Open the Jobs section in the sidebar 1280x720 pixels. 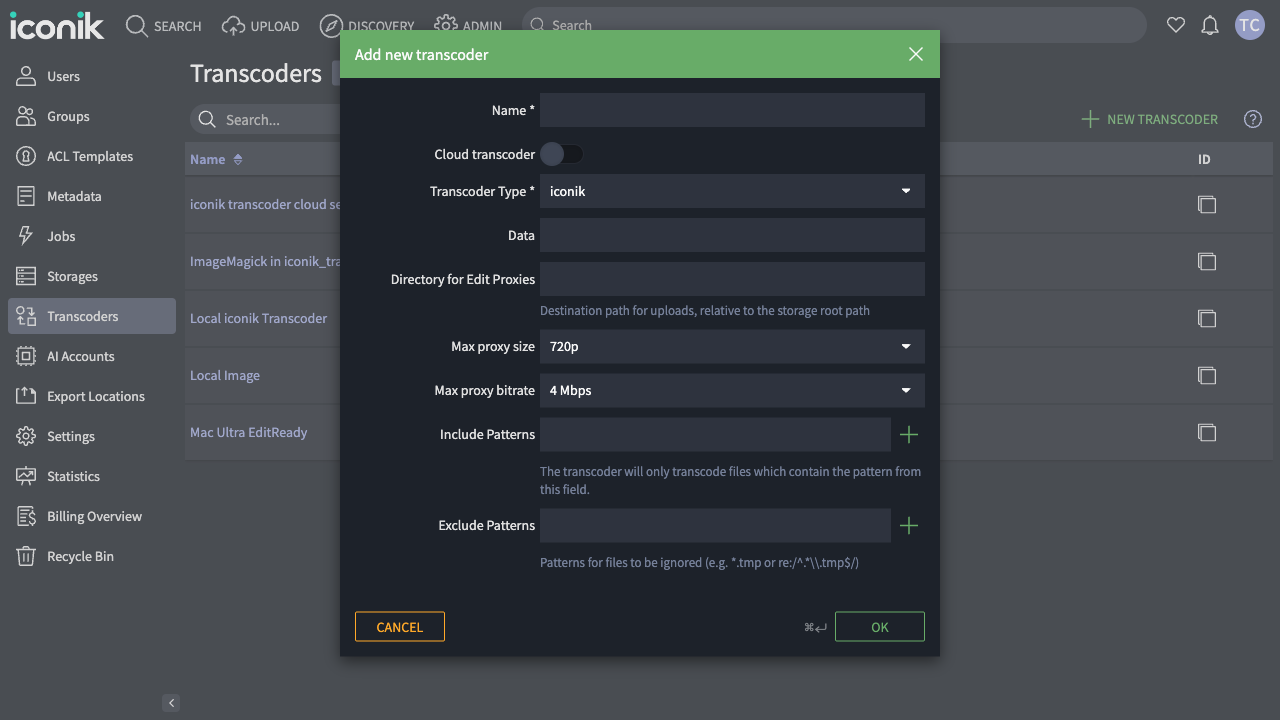tap(63, 236)
